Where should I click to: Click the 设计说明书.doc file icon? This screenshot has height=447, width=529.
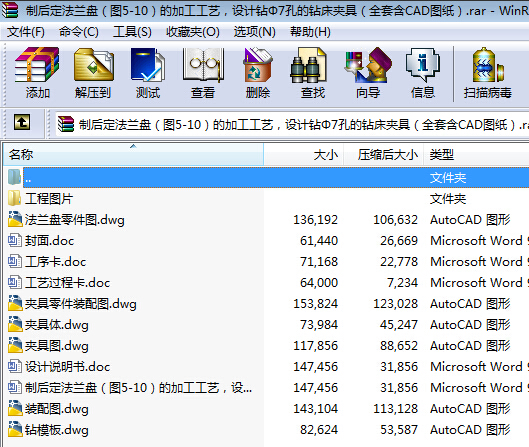click(x=14, y=366)
